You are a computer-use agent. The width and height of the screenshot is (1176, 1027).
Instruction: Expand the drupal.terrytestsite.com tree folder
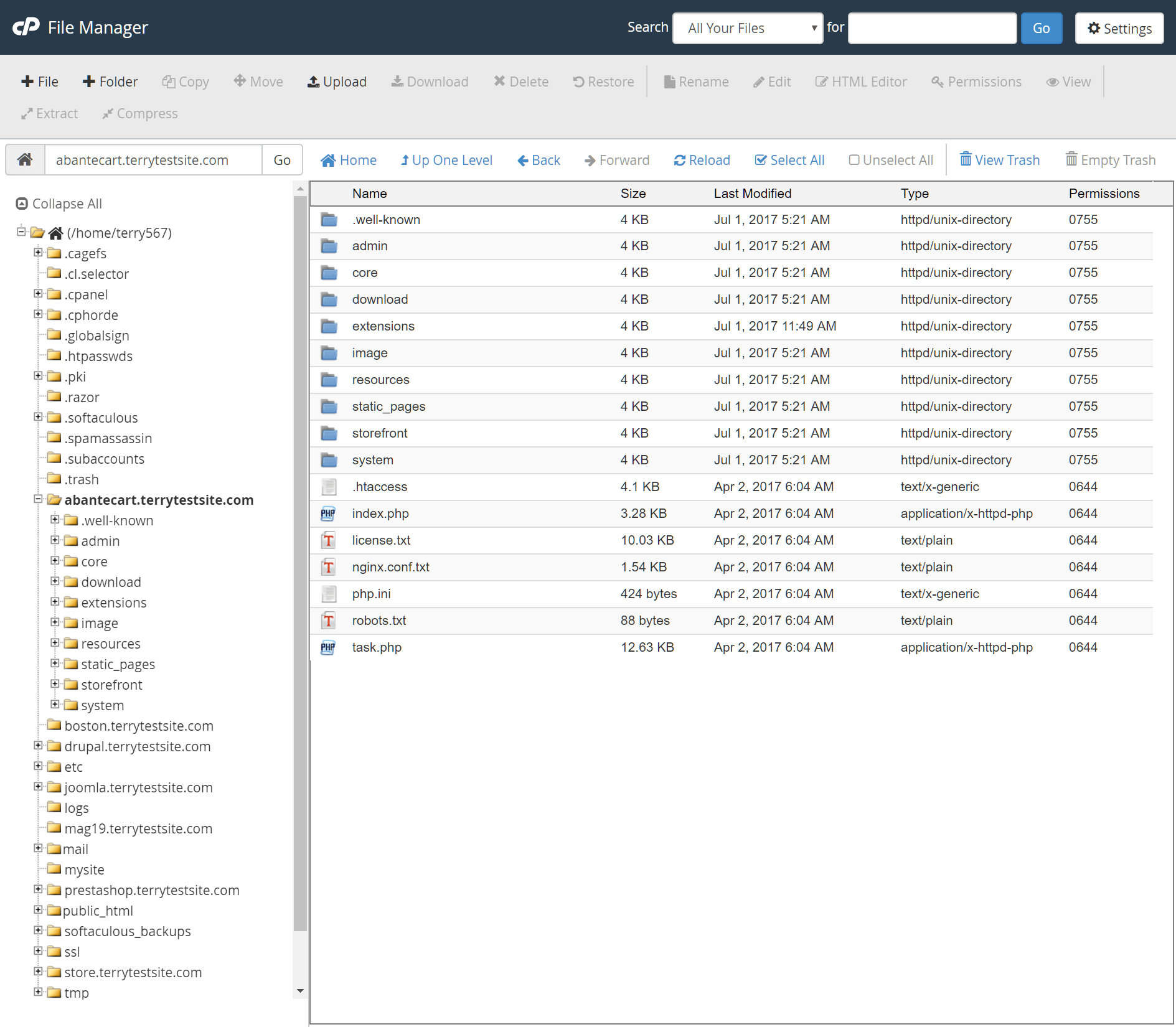pos(38,745)
